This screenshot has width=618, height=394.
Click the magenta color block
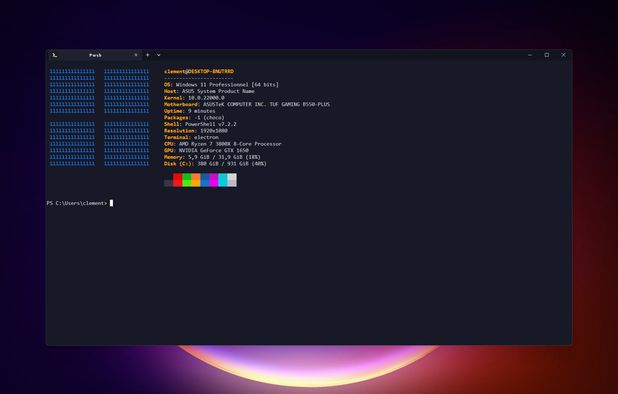(214, 180)
